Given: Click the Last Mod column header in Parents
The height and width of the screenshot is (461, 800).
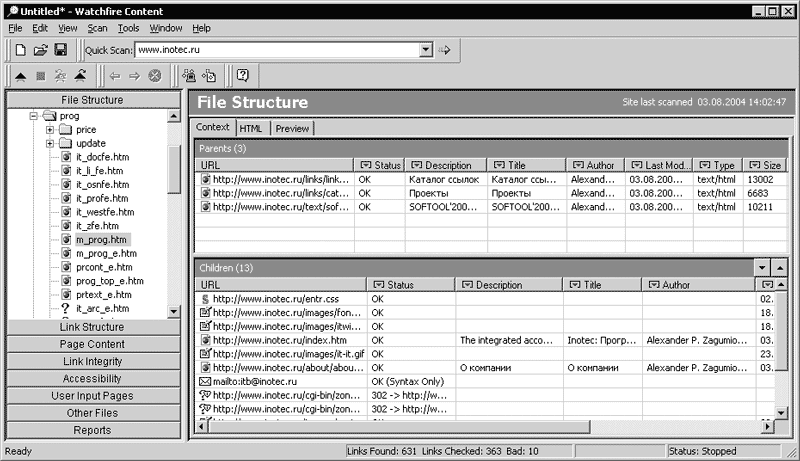Looking at the screenshot, I should click(x=659, y=165).
